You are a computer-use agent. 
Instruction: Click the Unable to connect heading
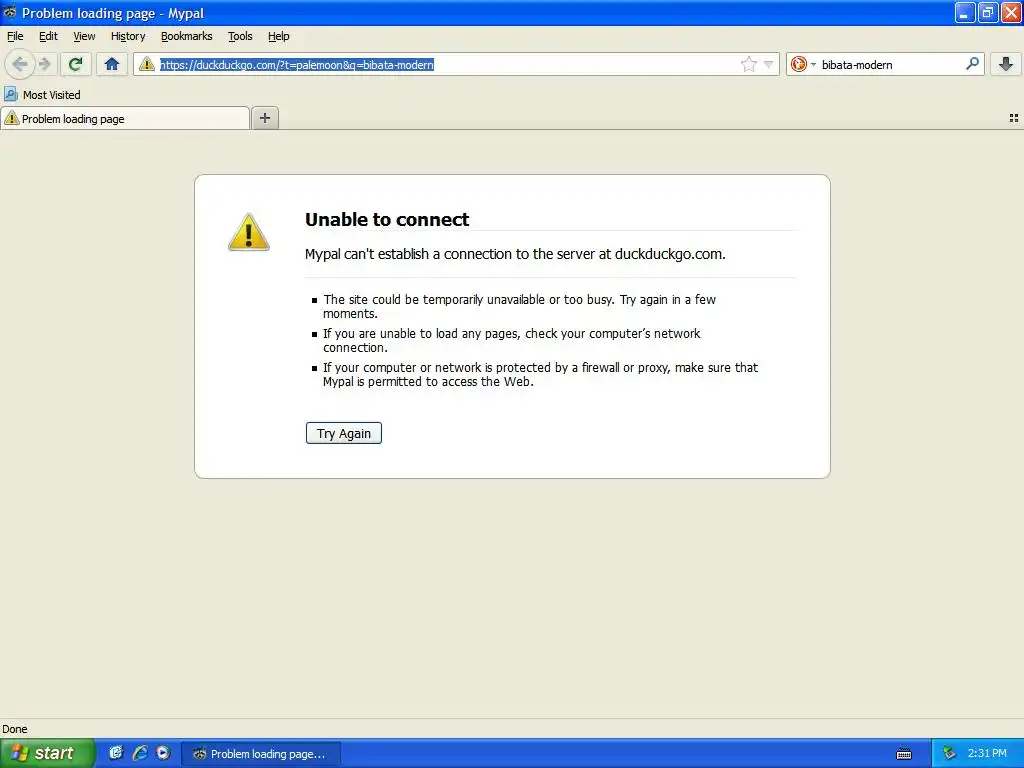[x=387, y=219]
